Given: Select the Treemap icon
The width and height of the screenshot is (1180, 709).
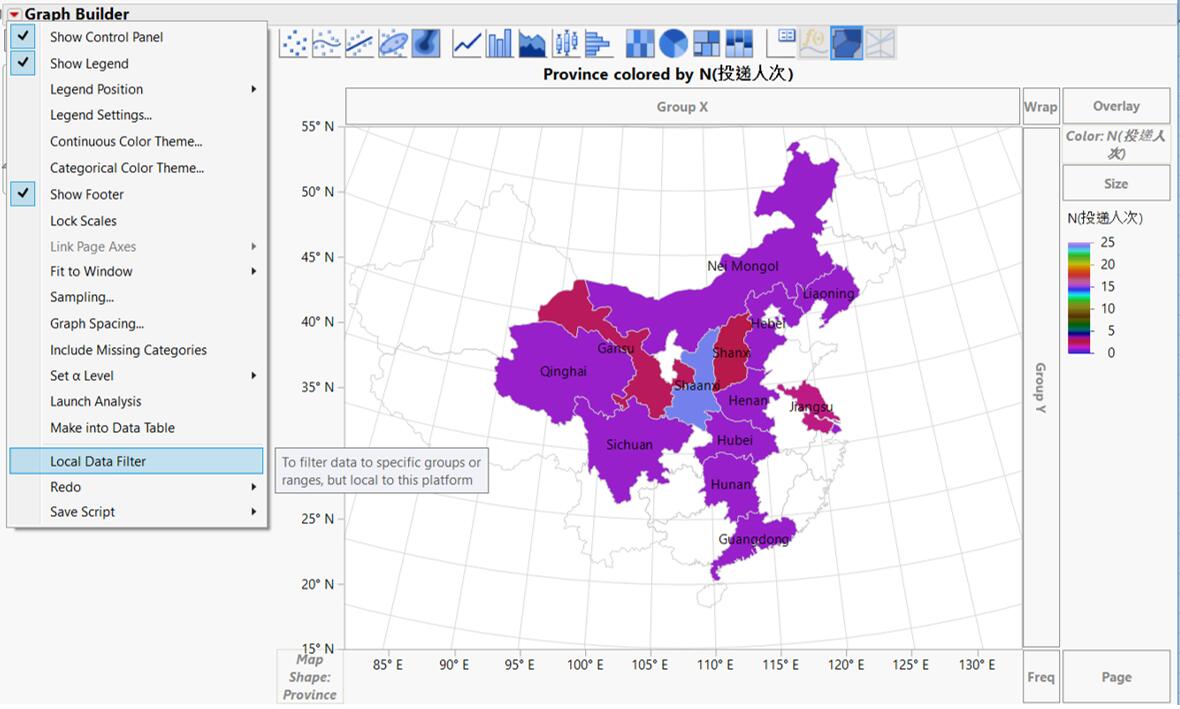Looking at the screenshot, I should tap(706, 42).
